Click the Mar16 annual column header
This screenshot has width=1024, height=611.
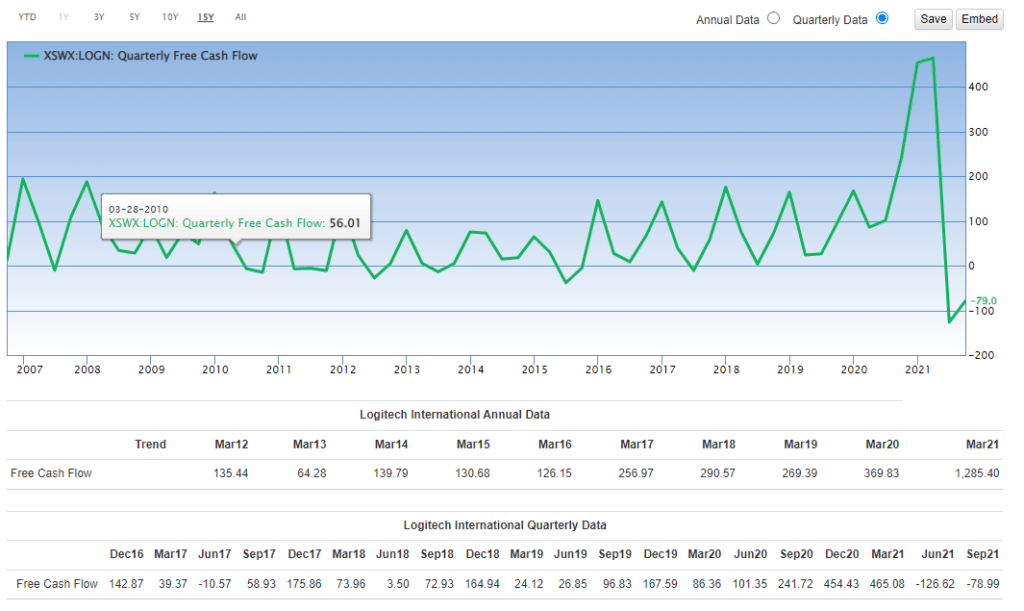click(554, 445)
